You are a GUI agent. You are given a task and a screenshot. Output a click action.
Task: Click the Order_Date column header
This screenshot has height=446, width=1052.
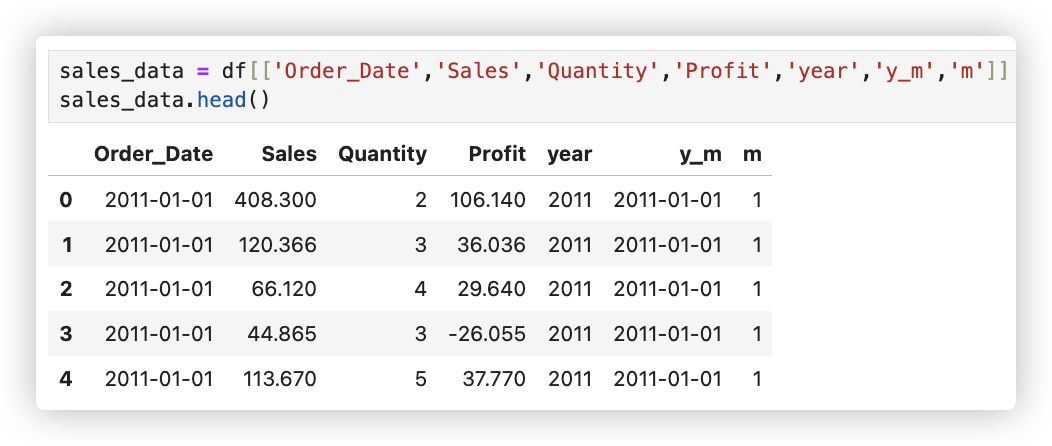[x=153, y=154]
